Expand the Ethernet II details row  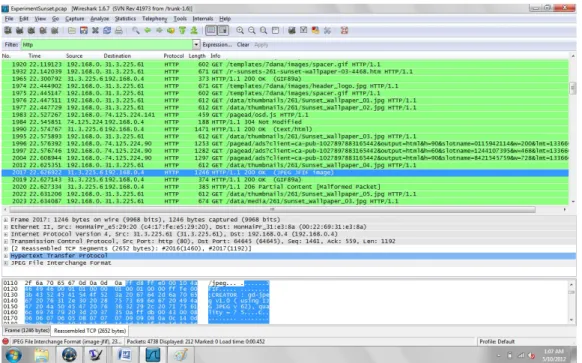tap(6, 227)
